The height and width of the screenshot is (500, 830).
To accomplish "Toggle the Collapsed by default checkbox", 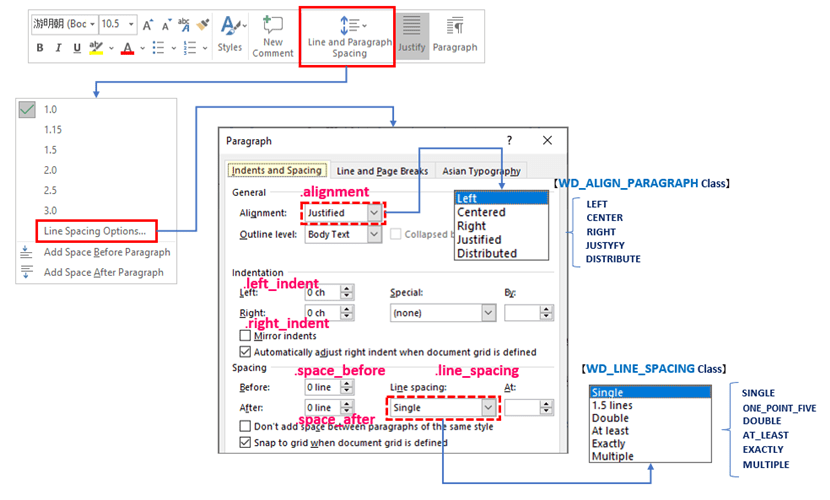I will [x=395, y=234].
